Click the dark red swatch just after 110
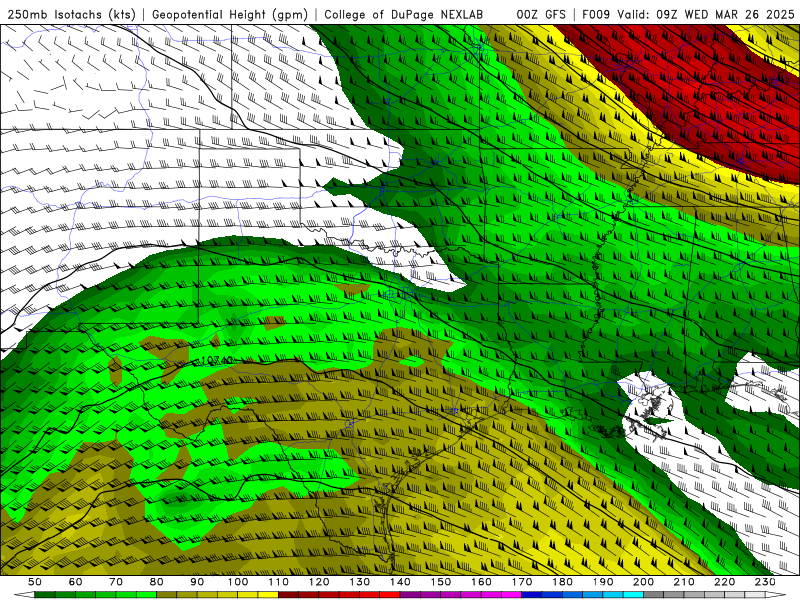800x600 pixels. coord(288,594)
